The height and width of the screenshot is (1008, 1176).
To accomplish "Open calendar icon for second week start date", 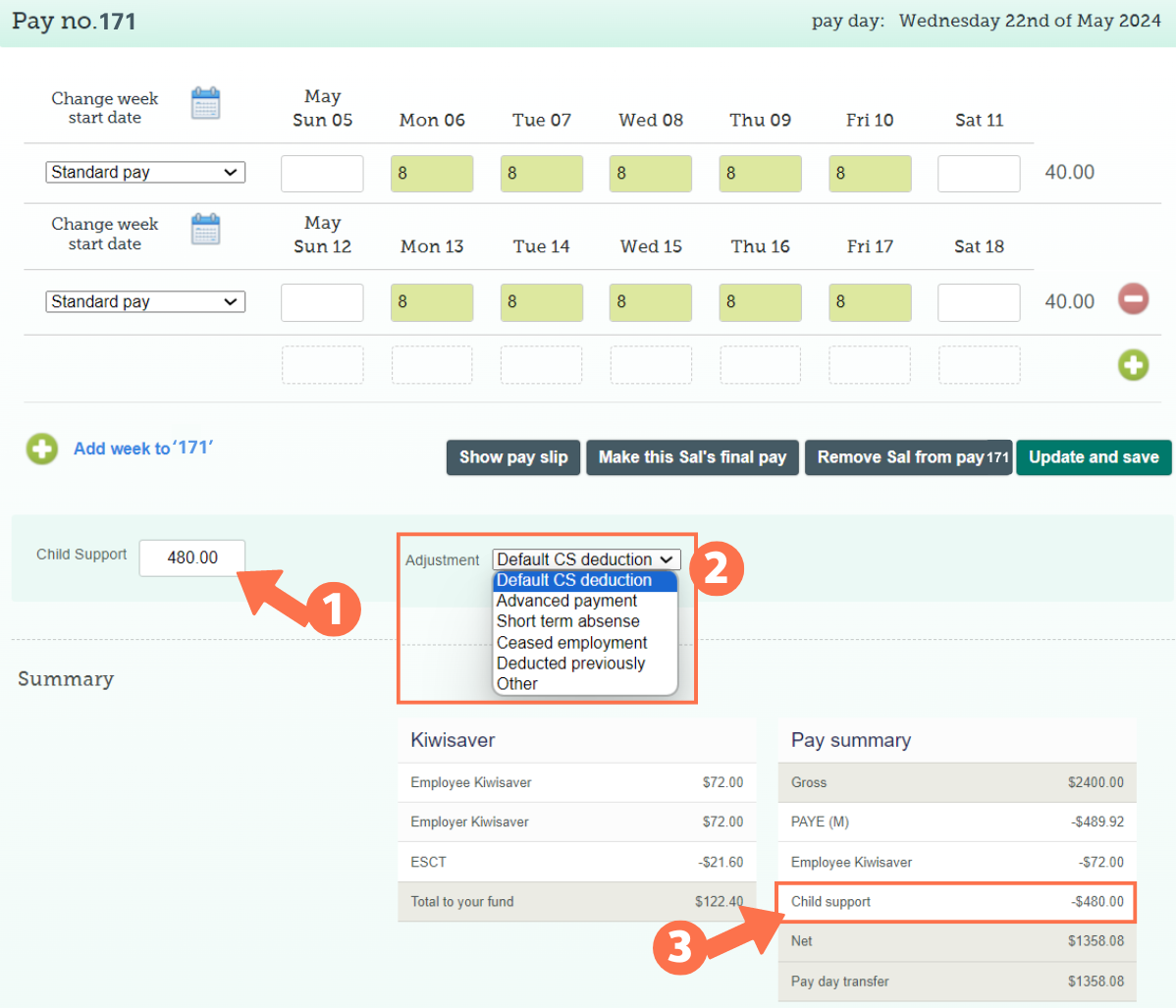I will tap(205, 230).
